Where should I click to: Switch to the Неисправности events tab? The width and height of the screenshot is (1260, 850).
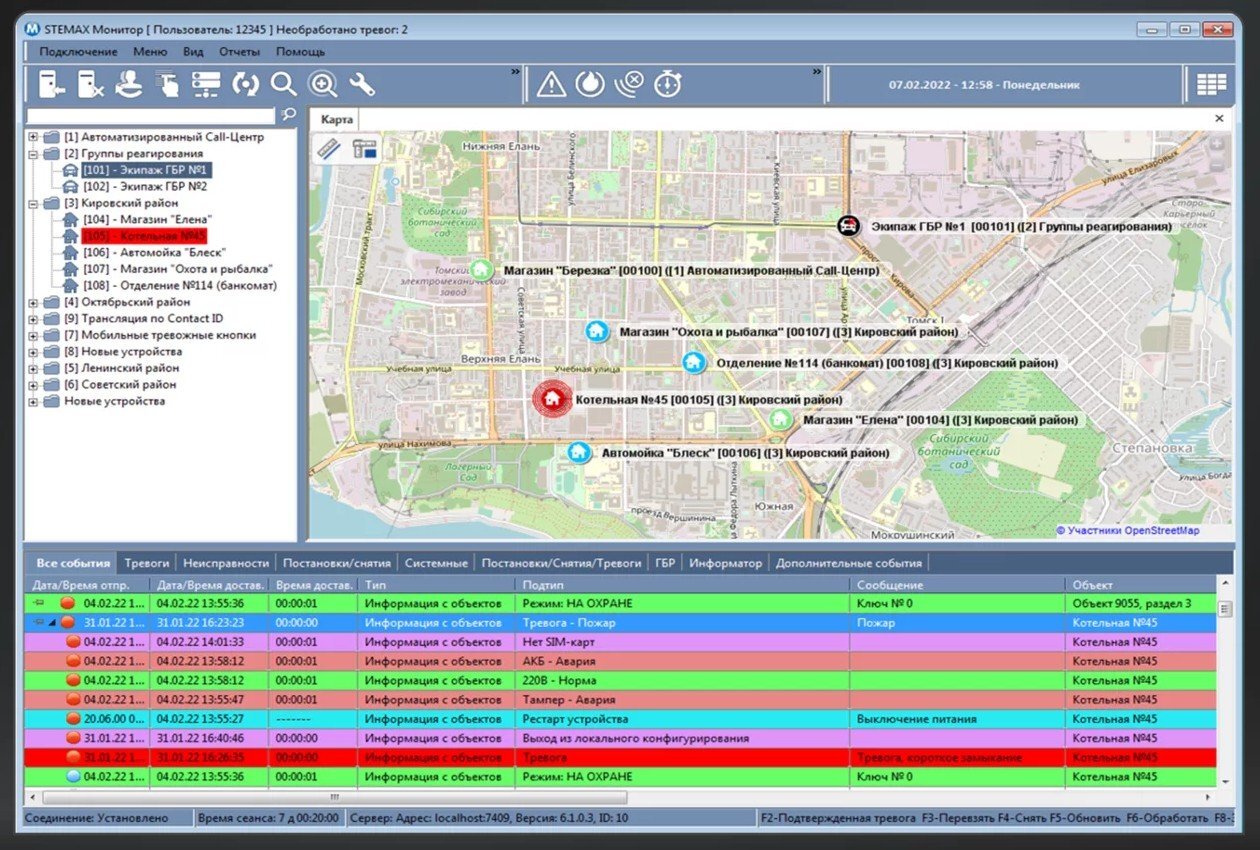pyautogui.click(x=227, y=563)
